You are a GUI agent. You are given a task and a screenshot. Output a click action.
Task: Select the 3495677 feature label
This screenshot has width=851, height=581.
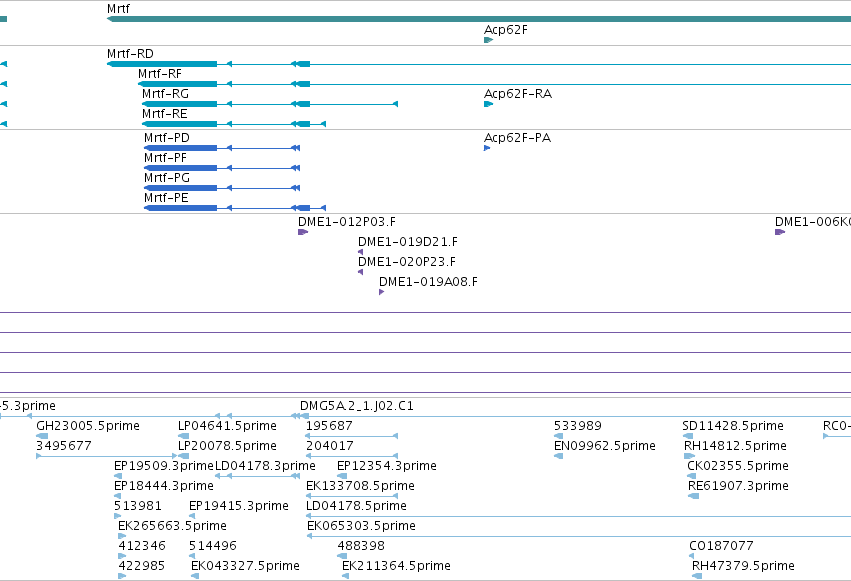(63, 446)
